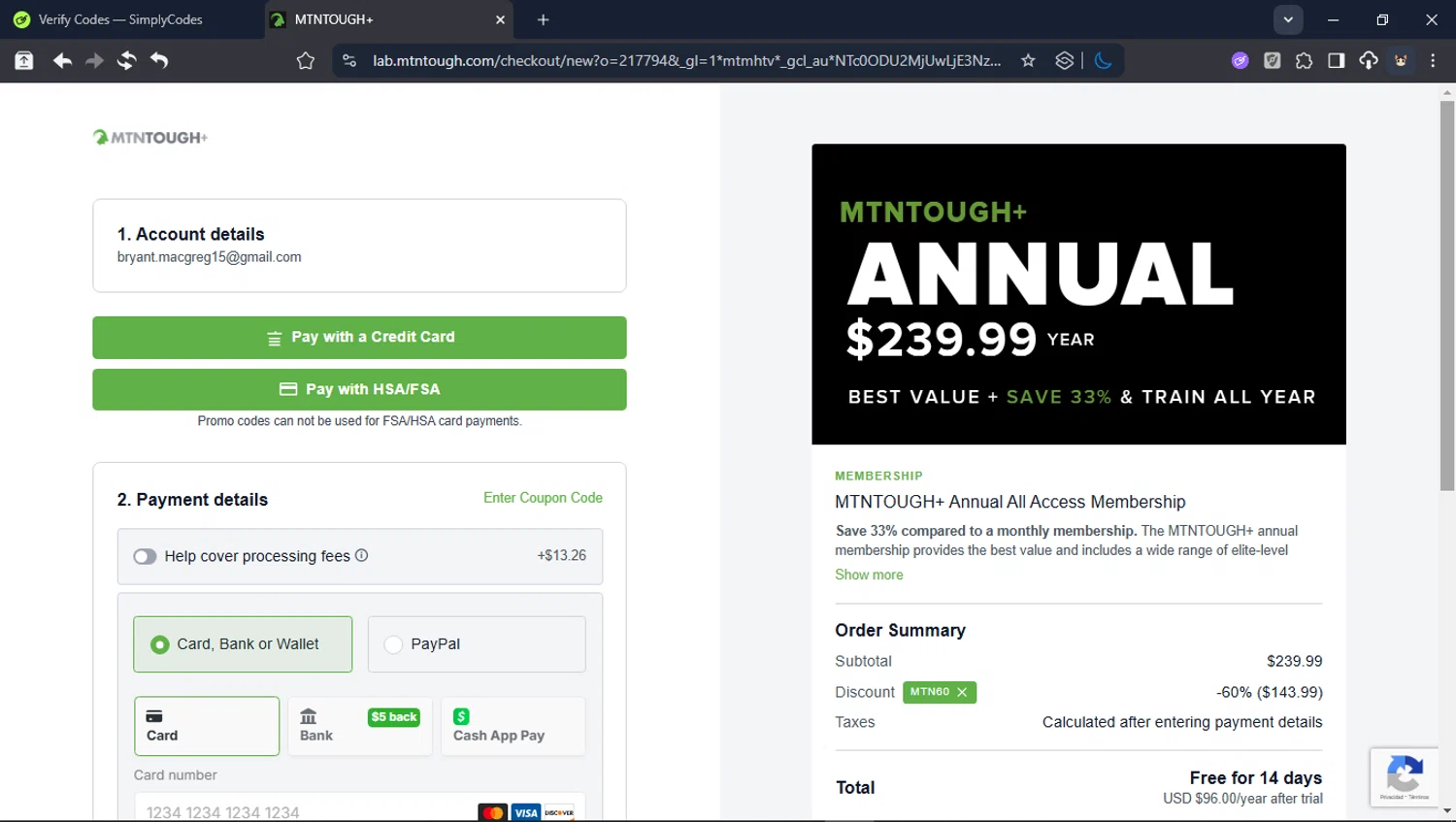1456x822 pixels.
Task: Open the browser three-dot menu
Action: (1433, 60)
